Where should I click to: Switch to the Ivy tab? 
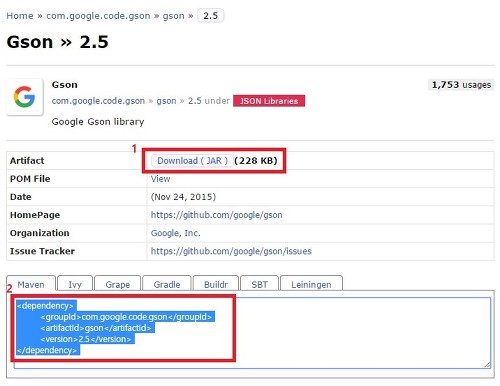pyautogui.click(x=75, y=284)
